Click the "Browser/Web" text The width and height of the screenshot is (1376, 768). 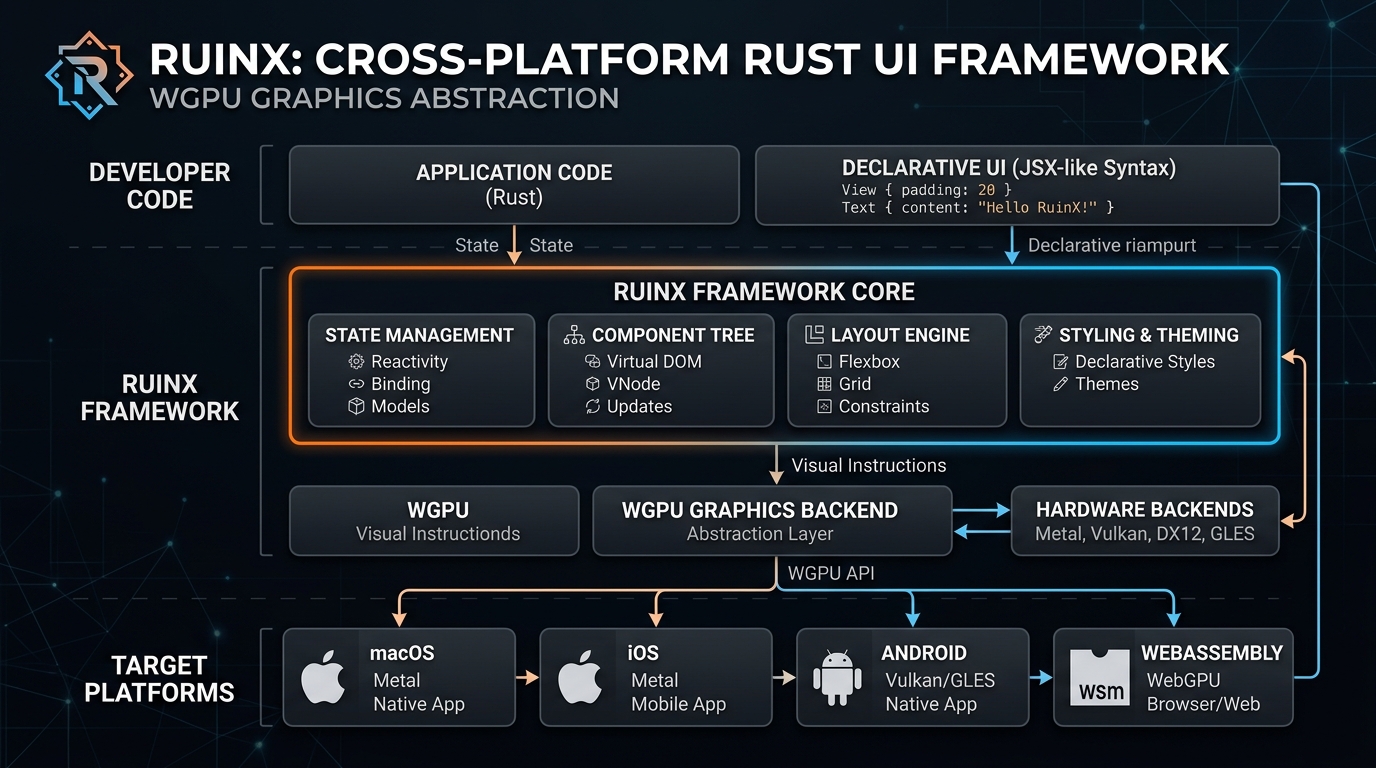(1203, 704)
